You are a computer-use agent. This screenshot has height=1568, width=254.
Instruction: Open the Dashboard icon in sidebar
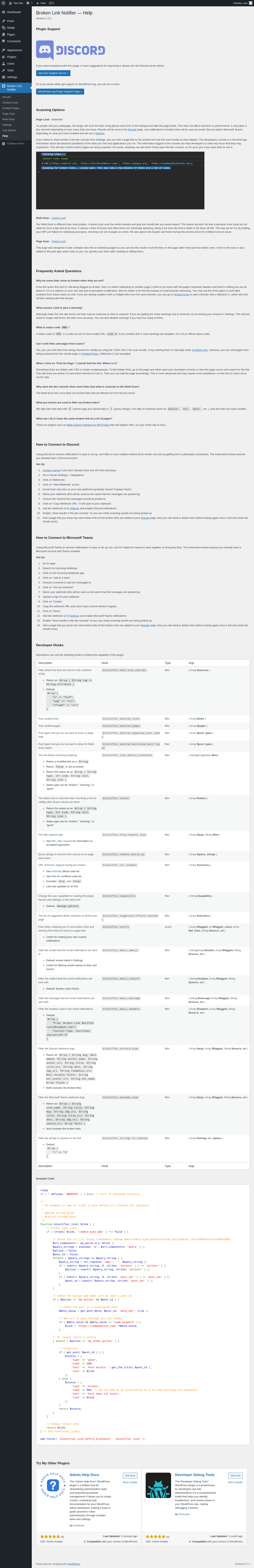(x=4, y=12)
